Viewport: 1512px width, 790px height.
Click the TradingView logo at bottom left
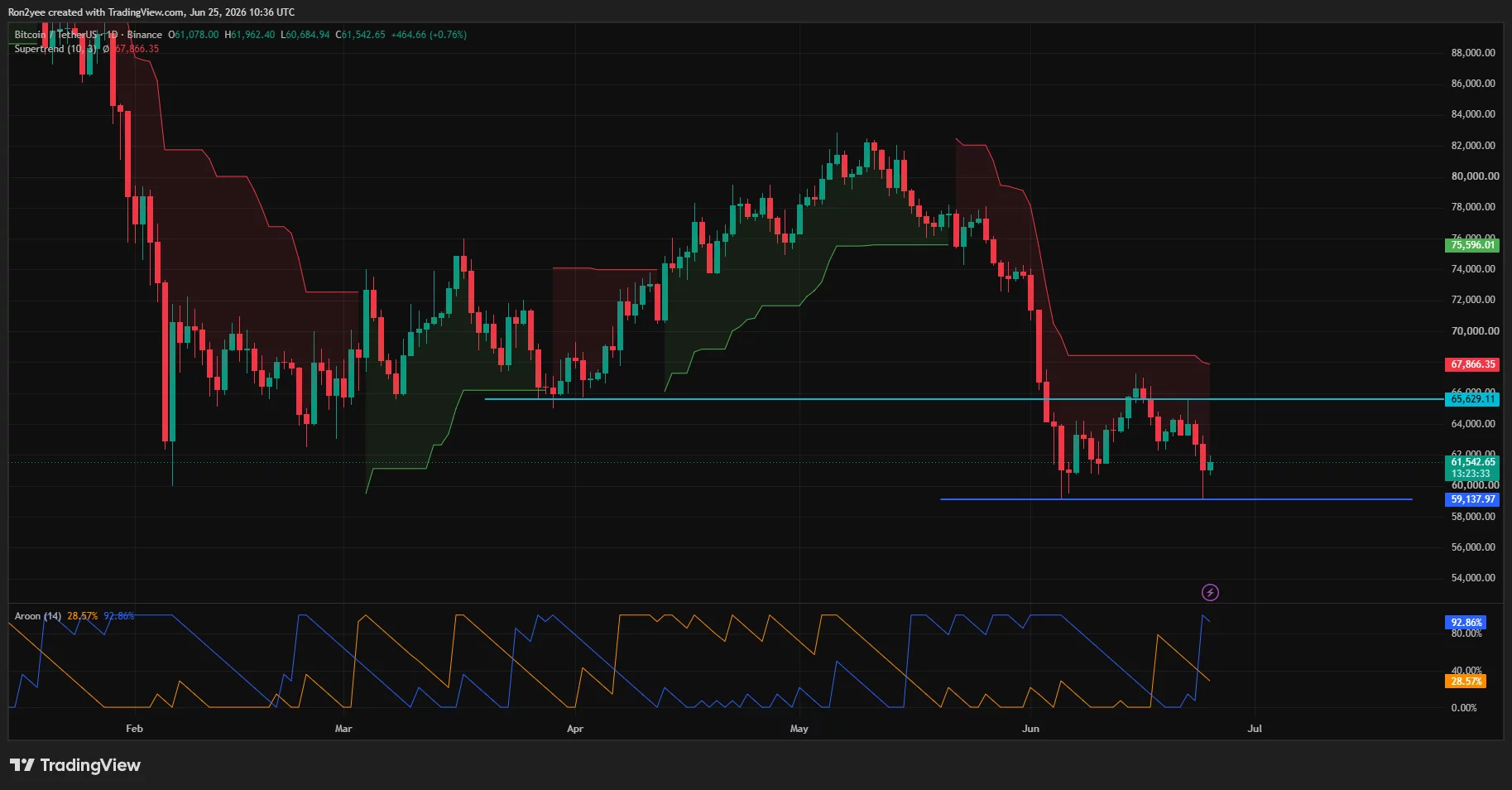tap(75, 765)
